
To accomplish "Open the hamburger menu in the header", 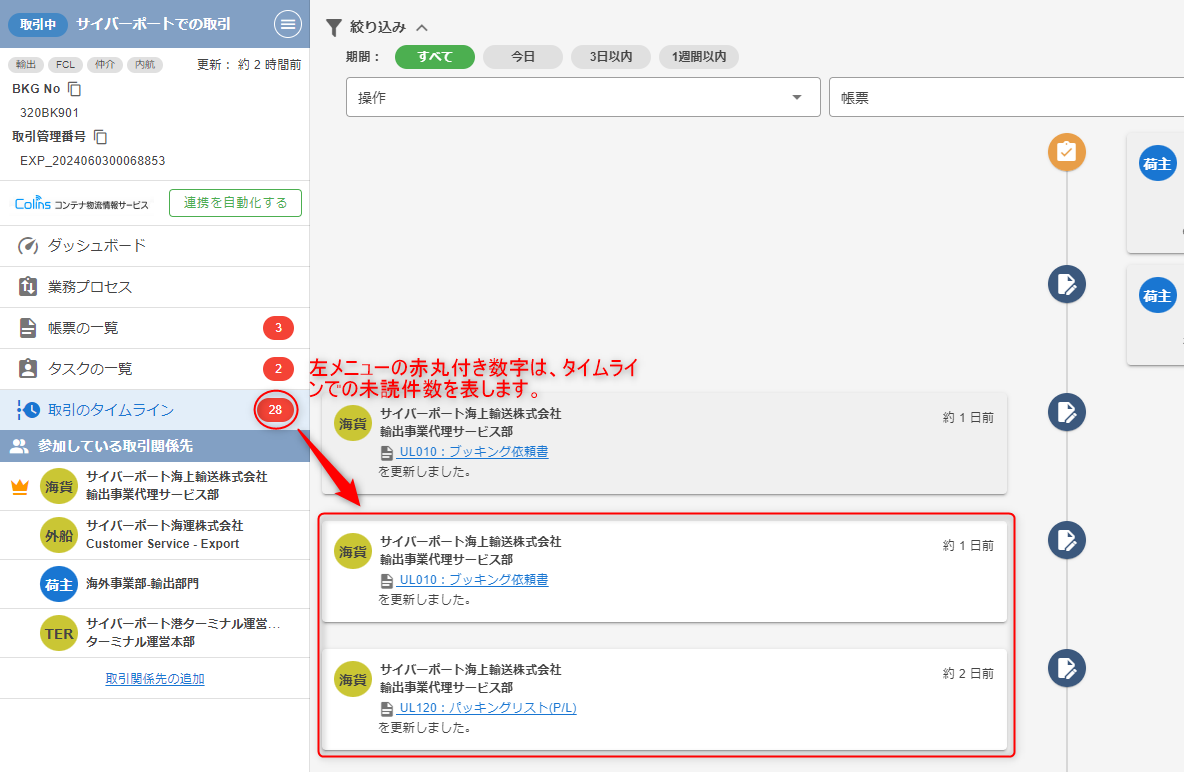I will pyautogui.click(x=287, y=24).
